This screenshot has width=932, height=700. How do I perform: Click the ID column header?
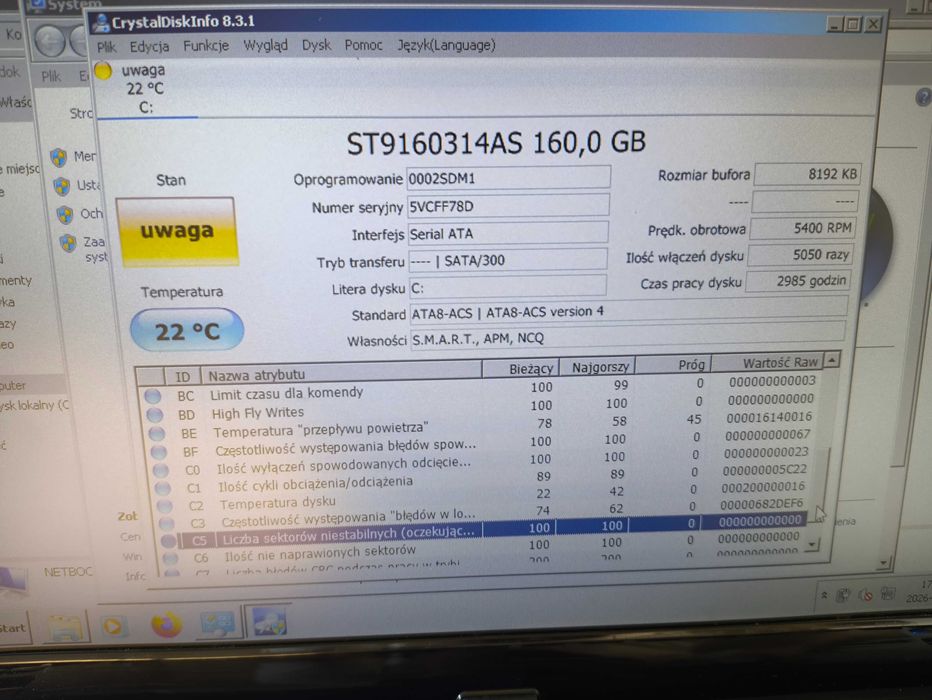pos(182,377)
